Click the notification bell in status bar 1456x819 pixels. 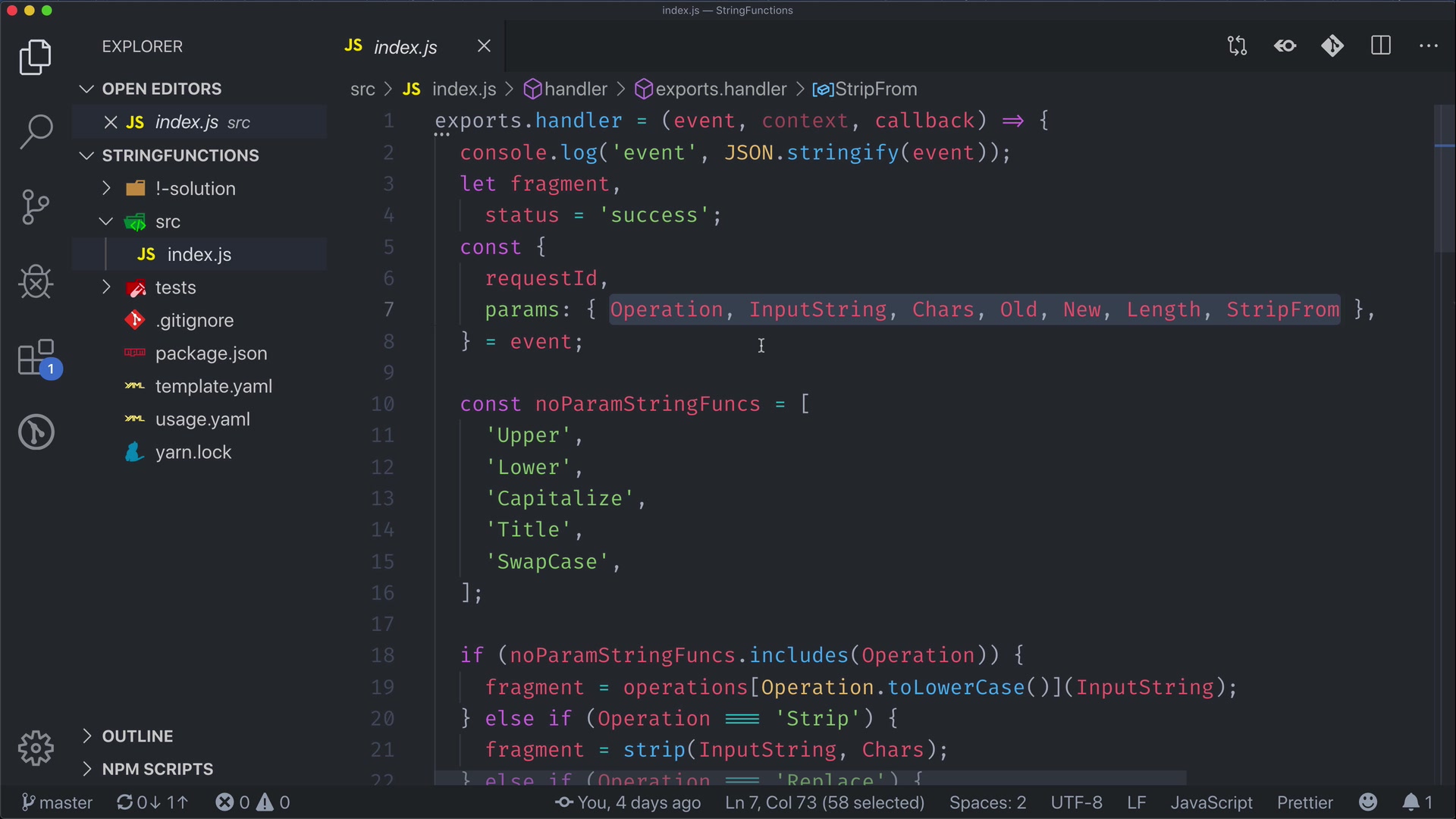pyautogui.click(x=1410, y=802)
